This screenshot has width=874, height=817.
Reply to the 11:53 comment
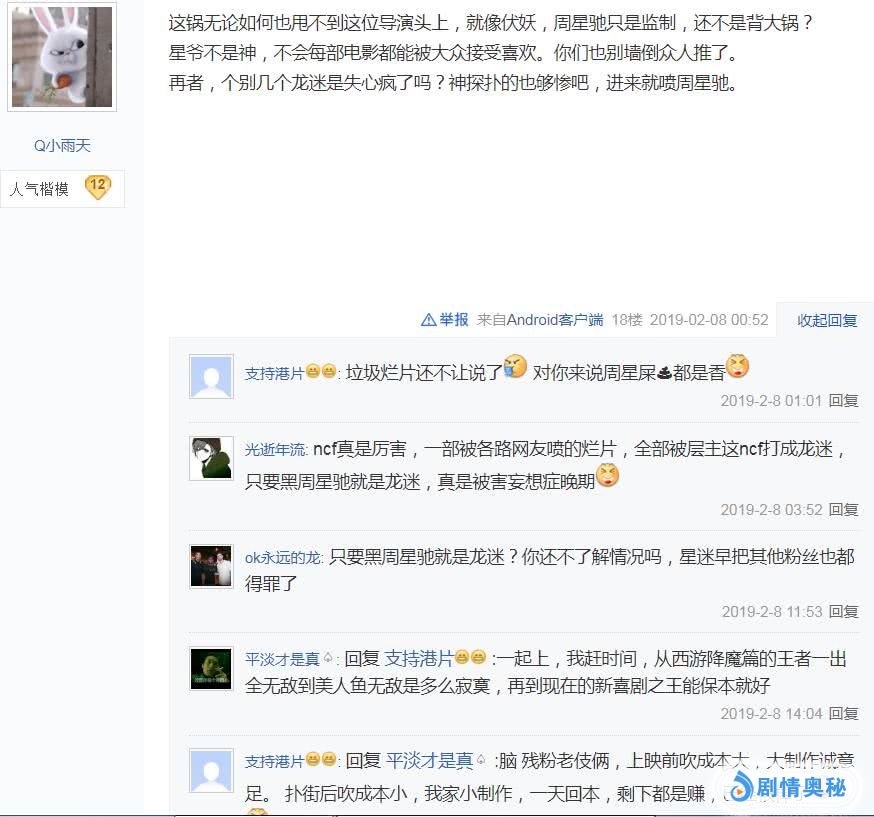[843, 611]
